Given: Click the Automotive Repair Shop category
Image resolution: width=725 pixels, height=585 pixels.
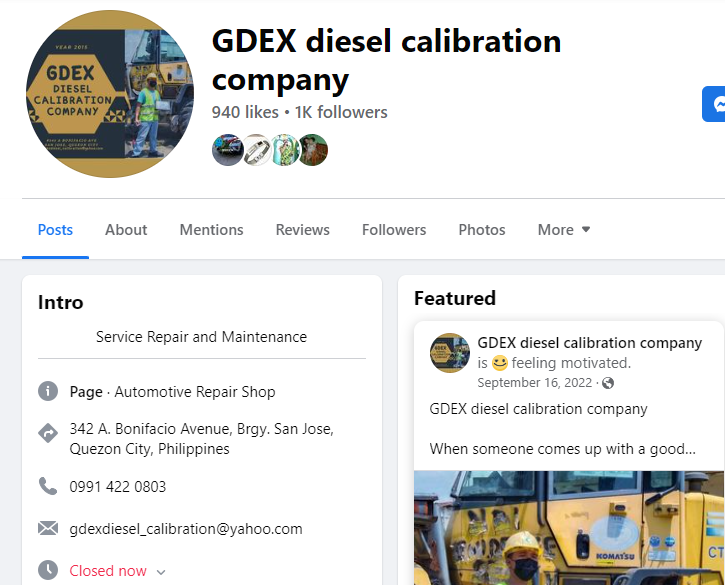Looking at the screenshot, I should tap(195, 392).
